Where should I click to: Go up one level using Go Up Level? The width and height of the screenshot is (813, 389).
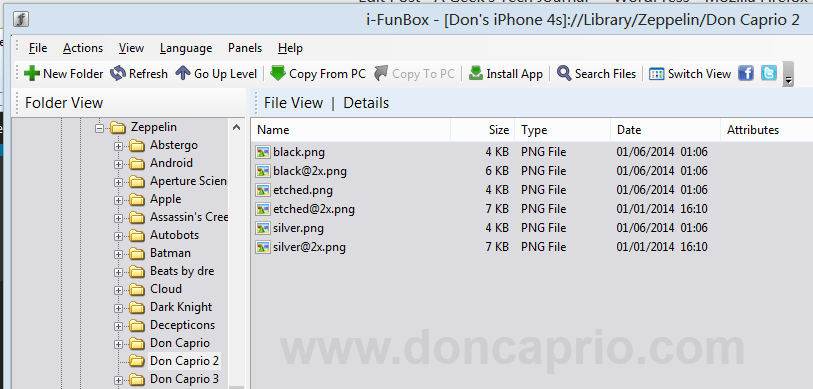[216, 74]
